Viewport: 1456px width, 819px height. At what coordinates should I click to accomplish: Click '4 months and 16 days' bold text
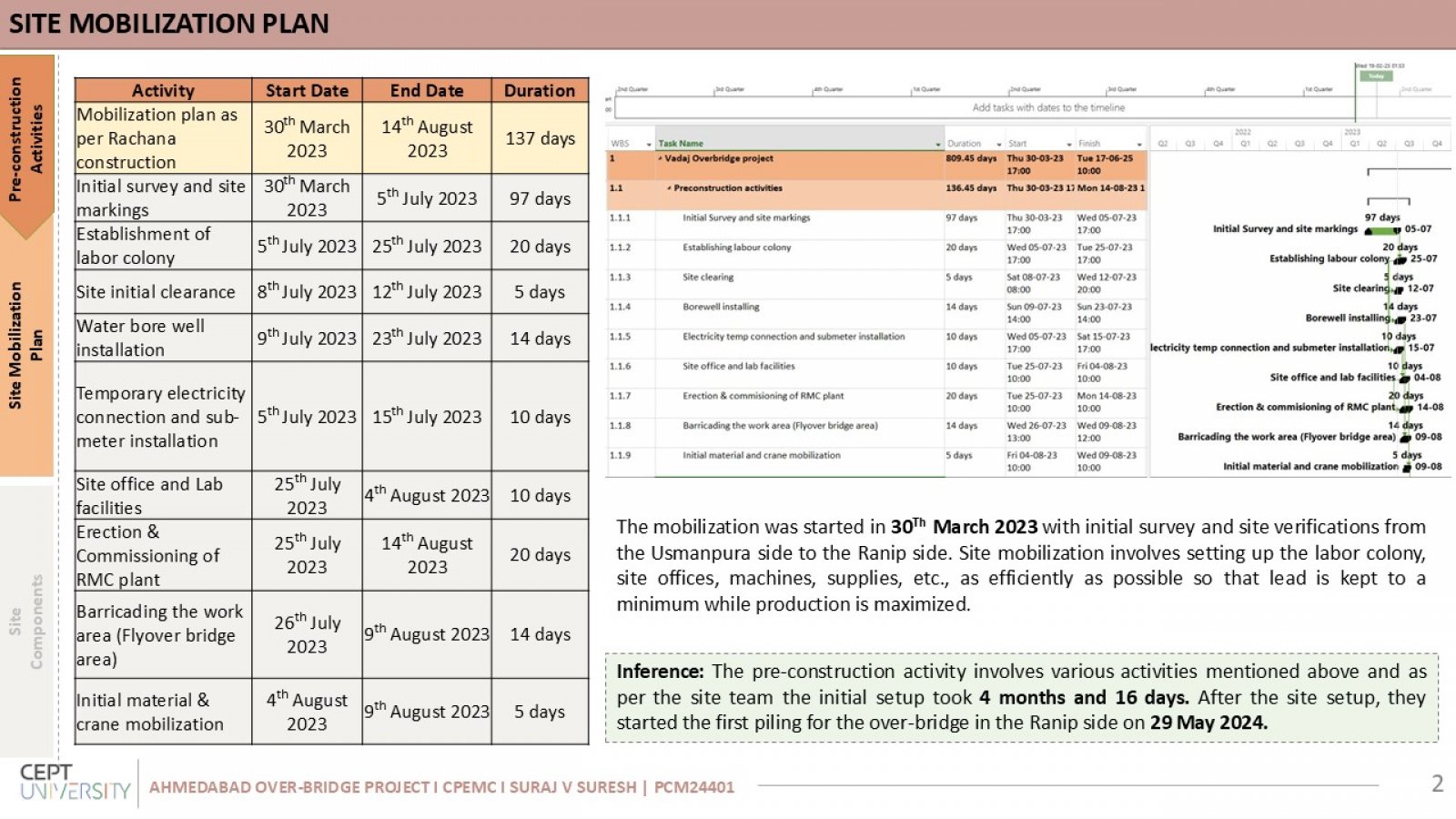(1083, 698)
